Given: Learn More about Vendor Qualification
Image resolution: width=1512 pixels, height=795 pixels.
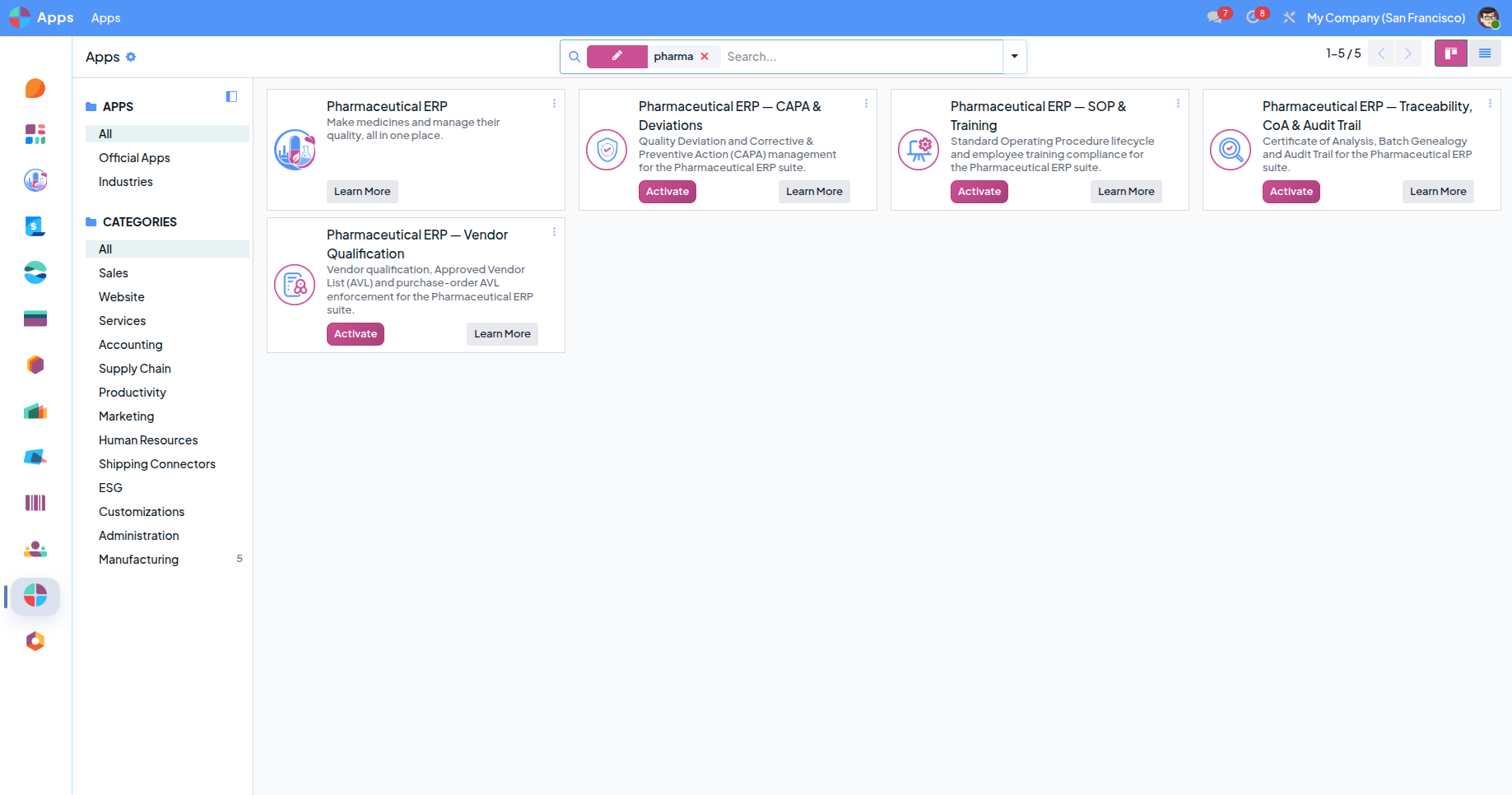Looking at the screenshot, I should coord(502,334).
